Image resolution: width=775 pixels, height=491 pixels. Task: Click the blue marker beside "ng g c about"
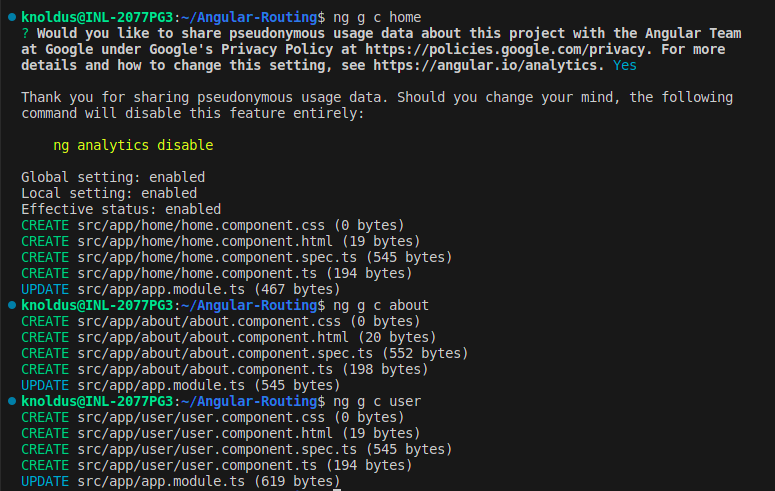[x=10, y=305]
